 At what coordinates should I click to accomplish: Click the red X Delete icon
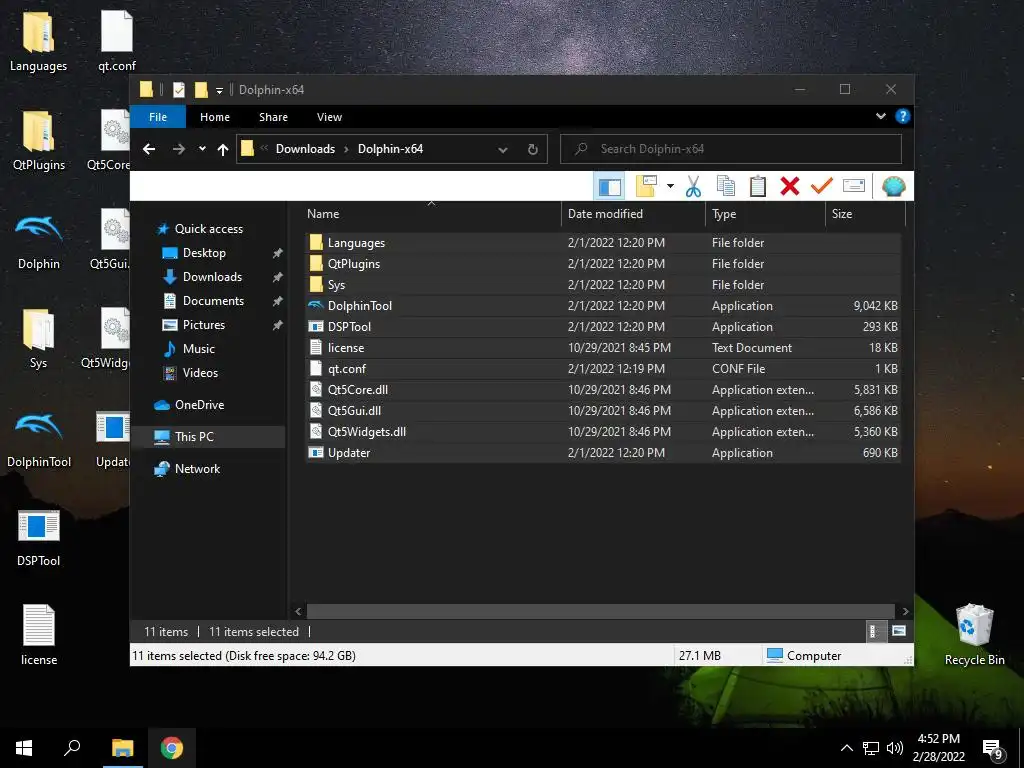pyautogui.click(x=790, y=186)
